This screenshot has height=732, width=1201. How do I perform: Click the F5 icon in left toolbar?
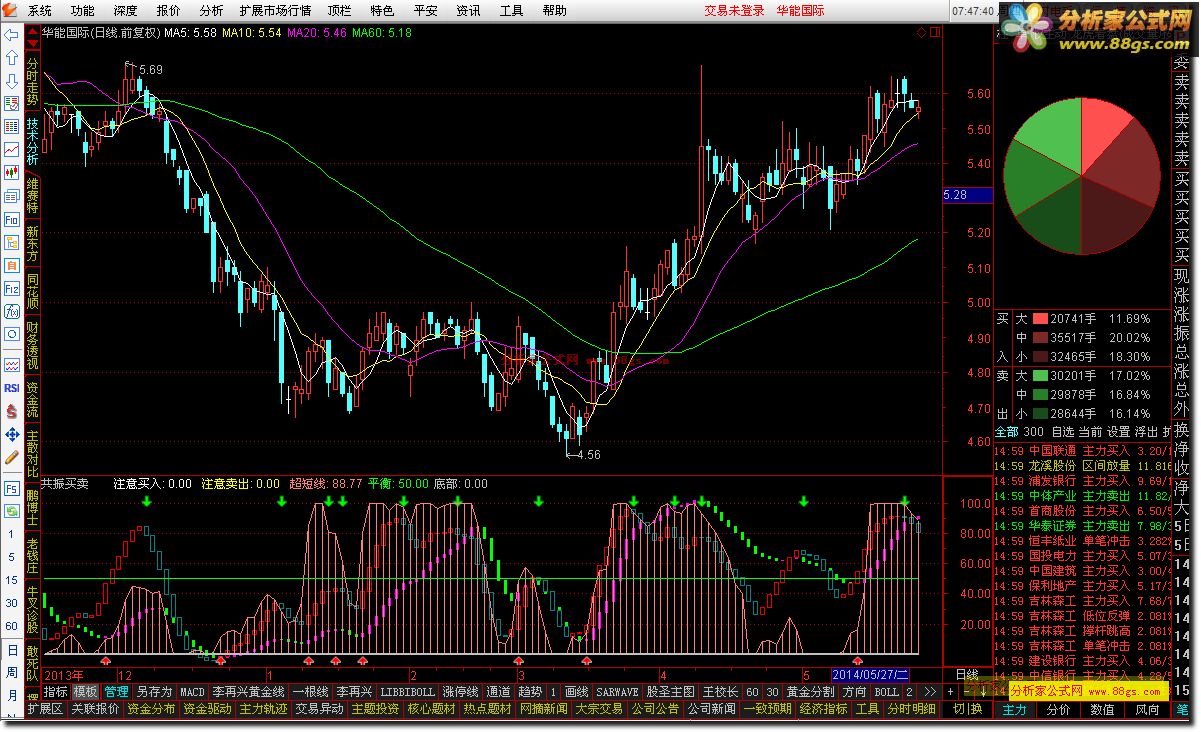pyautogui.click(x=12, y=489)
